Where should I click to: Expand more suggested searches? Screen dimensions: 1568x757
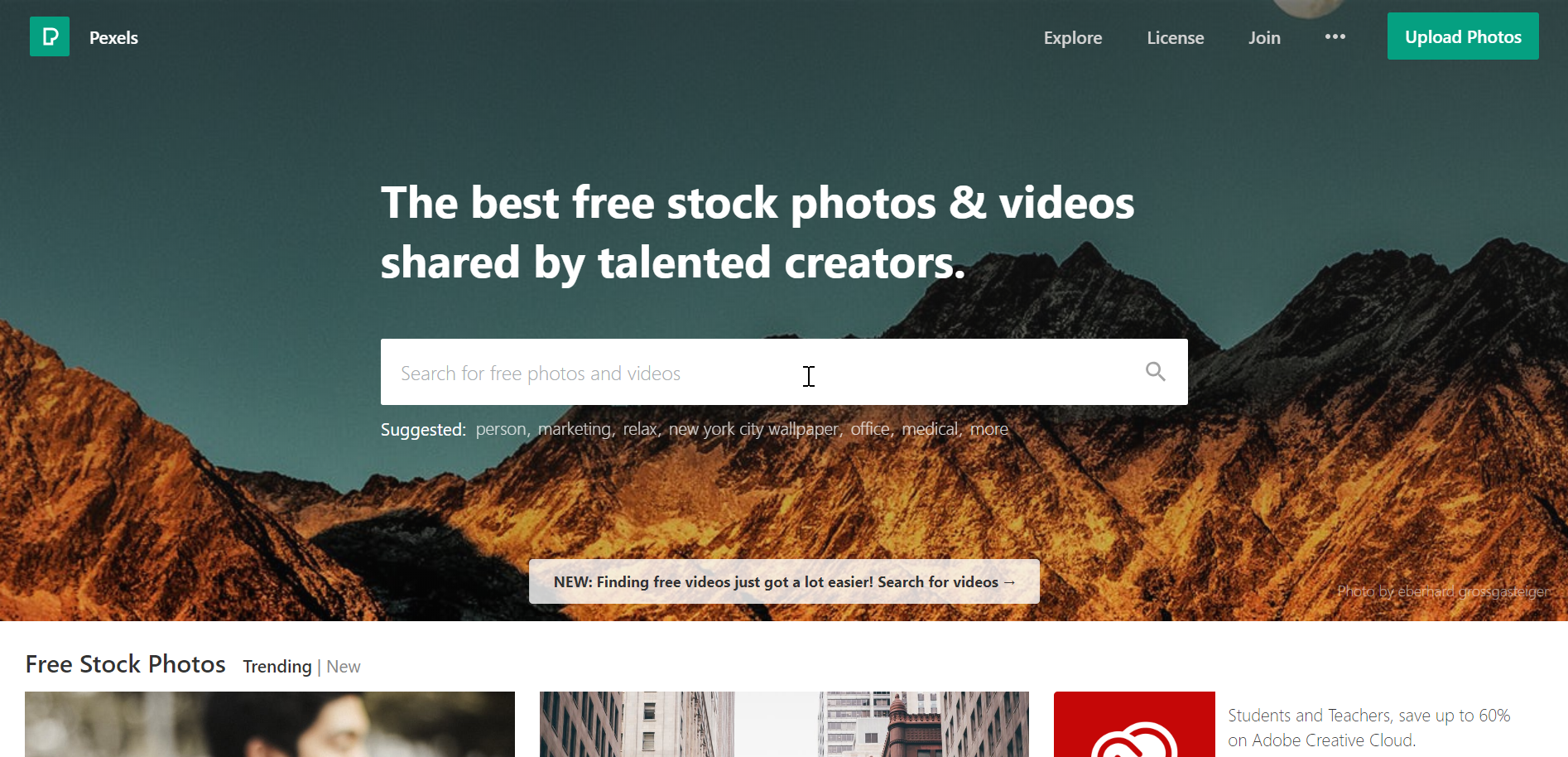tap(989, 429)
